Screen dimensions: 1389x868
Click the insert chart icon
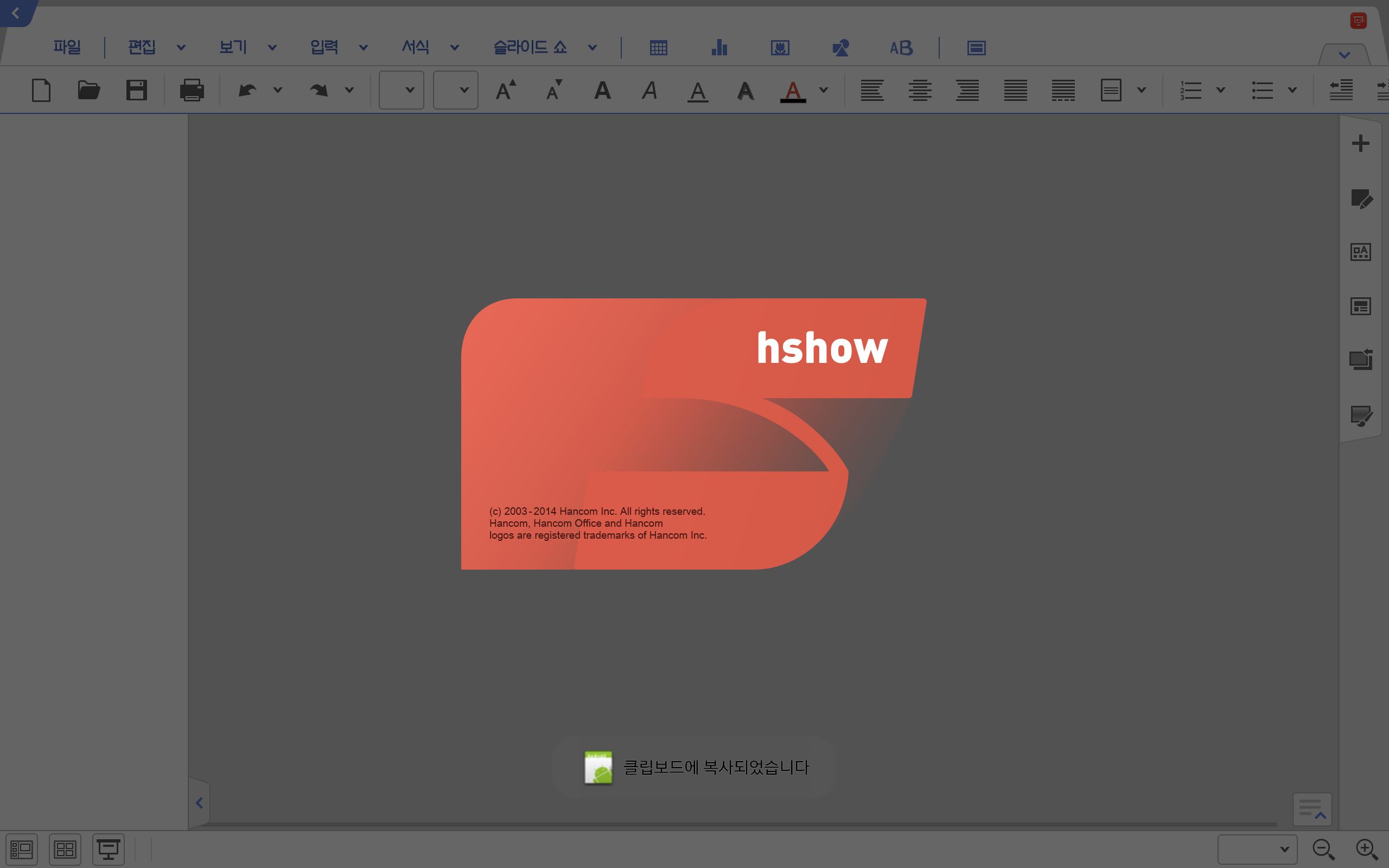pos(719,48)
